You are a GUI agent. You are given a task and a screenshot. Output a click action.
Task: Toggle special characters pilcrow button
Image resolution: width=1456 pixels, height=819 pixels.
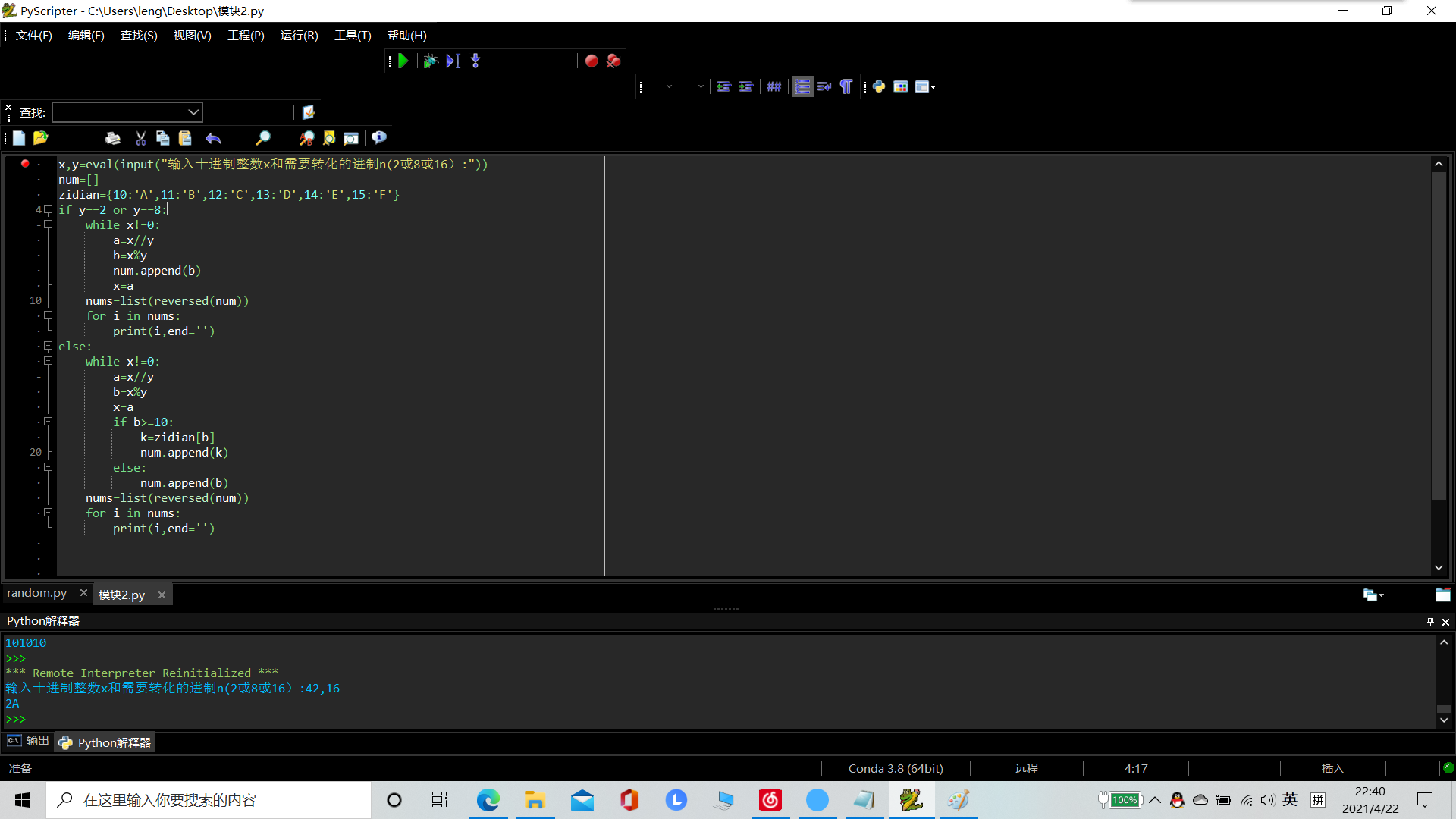(x=846, y=86)
